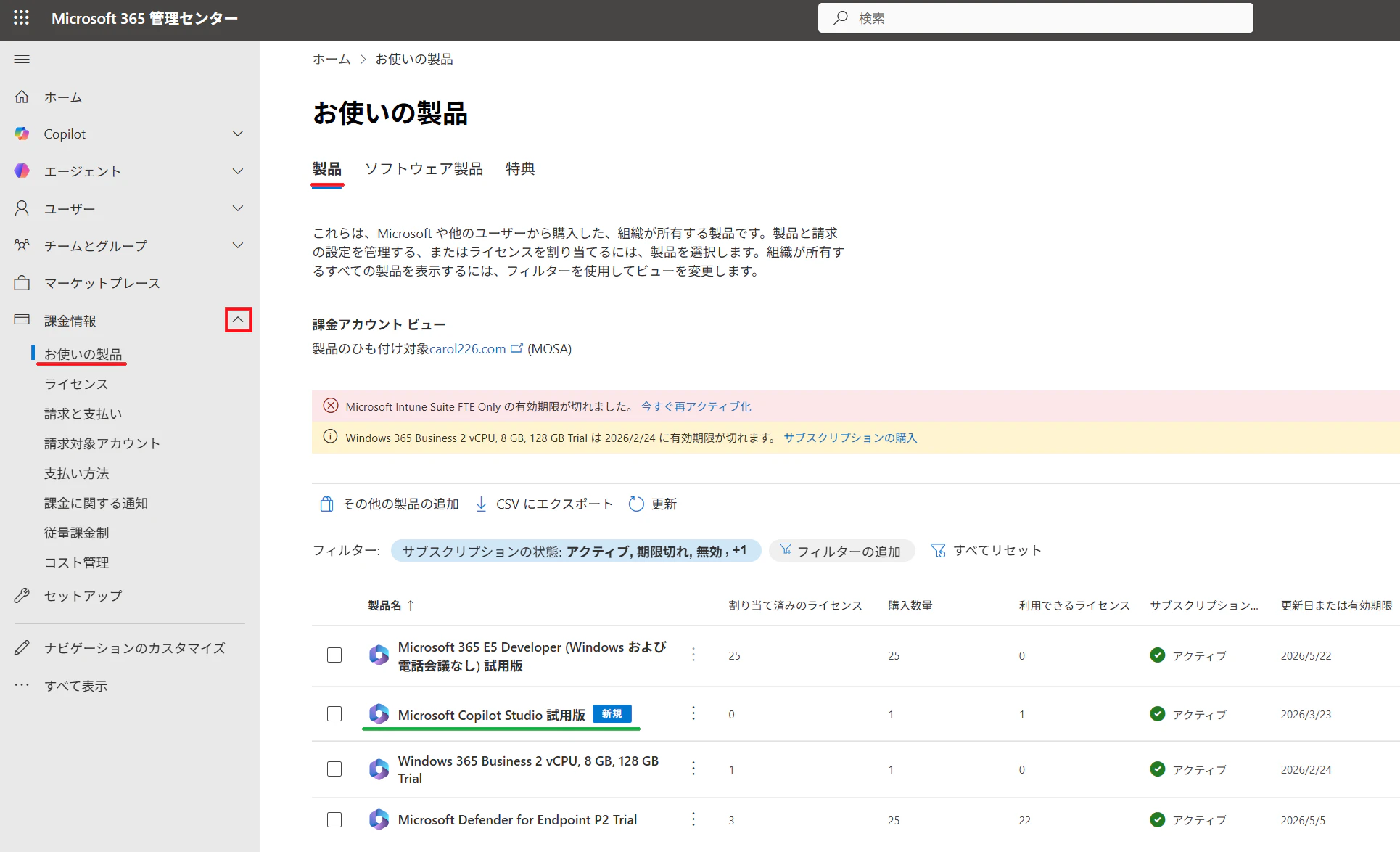The width and height of the screenshot is (1400, 852).
Task: Collapse navigation with the hamburger icon
Action: (22, 59)
